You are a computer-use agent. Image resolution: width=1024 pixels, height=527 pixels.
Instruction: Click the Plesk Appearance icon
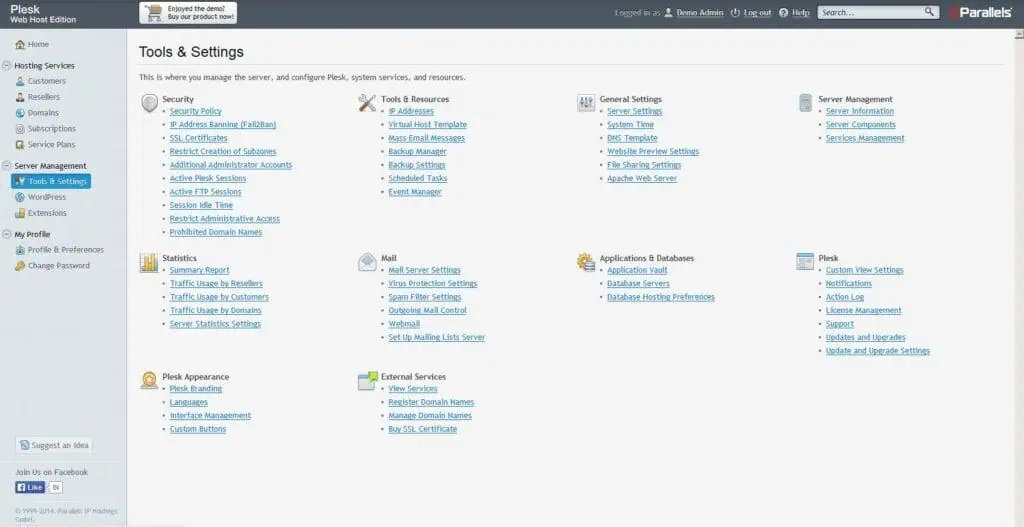point(149,381)
